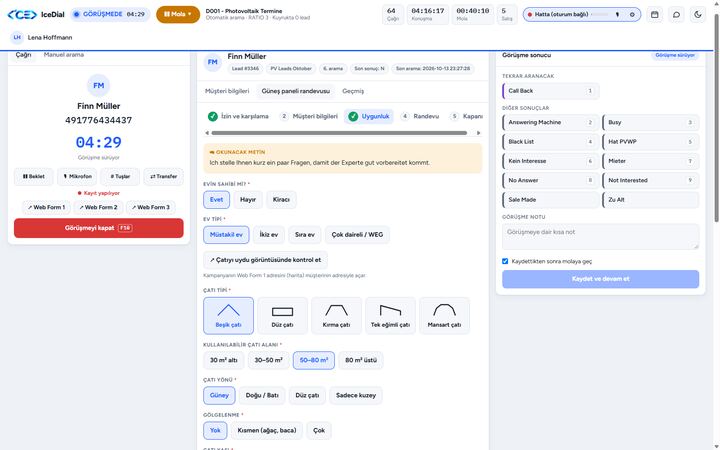720x450 pixels.
Task: Click Görüşmeyi kapat red button
Action: [x=99, y=228]
